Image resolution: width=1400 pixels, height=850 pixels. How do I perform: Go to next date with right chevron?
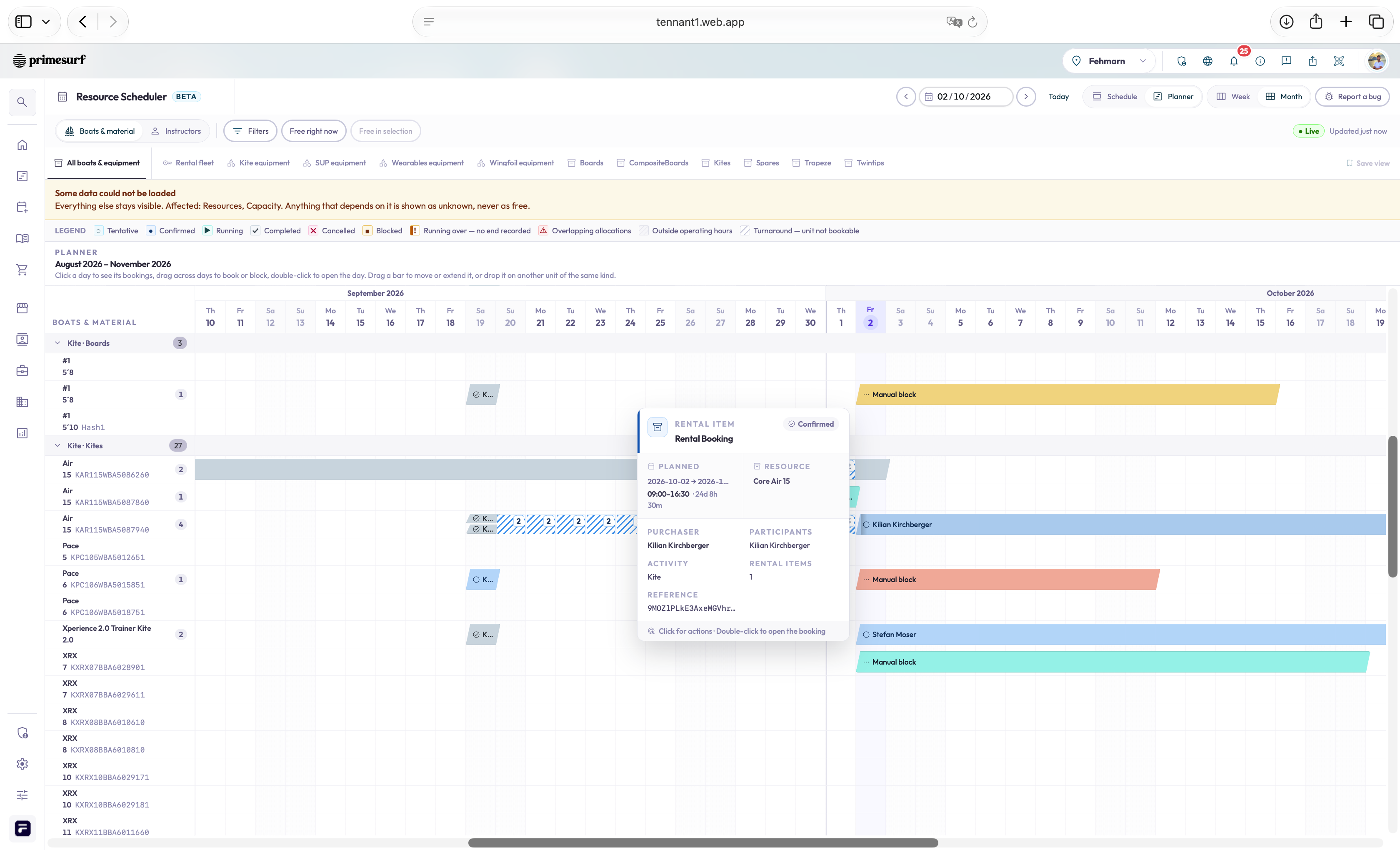(x=1026, y=97)
